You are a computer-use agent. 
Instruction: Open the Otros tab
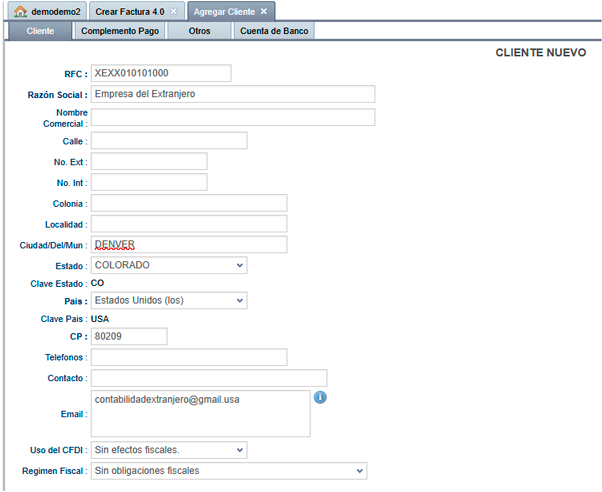pyautogui.click(x=200, y=31)
